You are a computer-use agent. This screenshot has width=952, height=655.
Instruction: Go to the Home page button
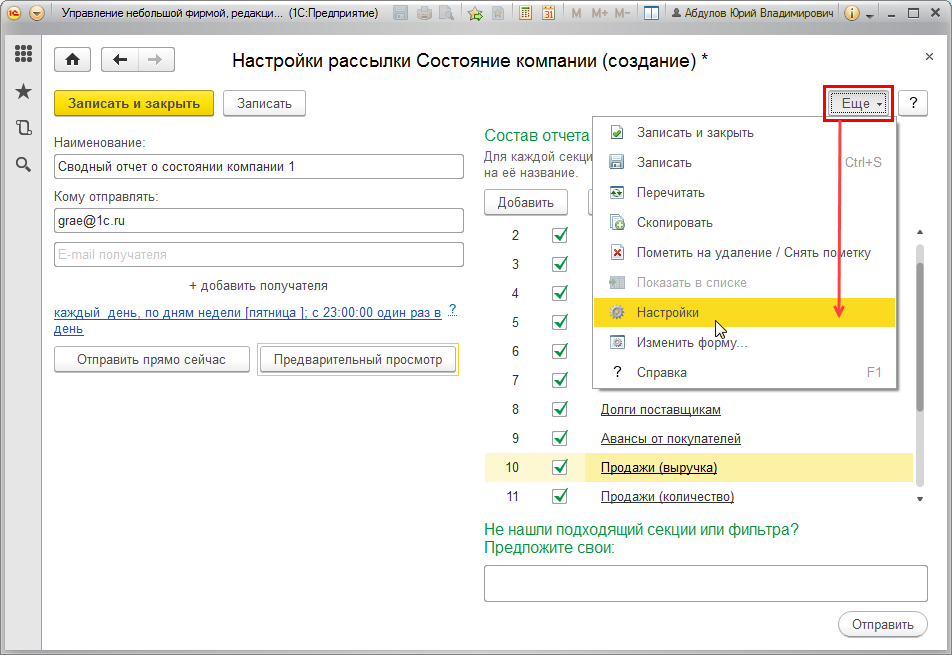click(72, 60)
